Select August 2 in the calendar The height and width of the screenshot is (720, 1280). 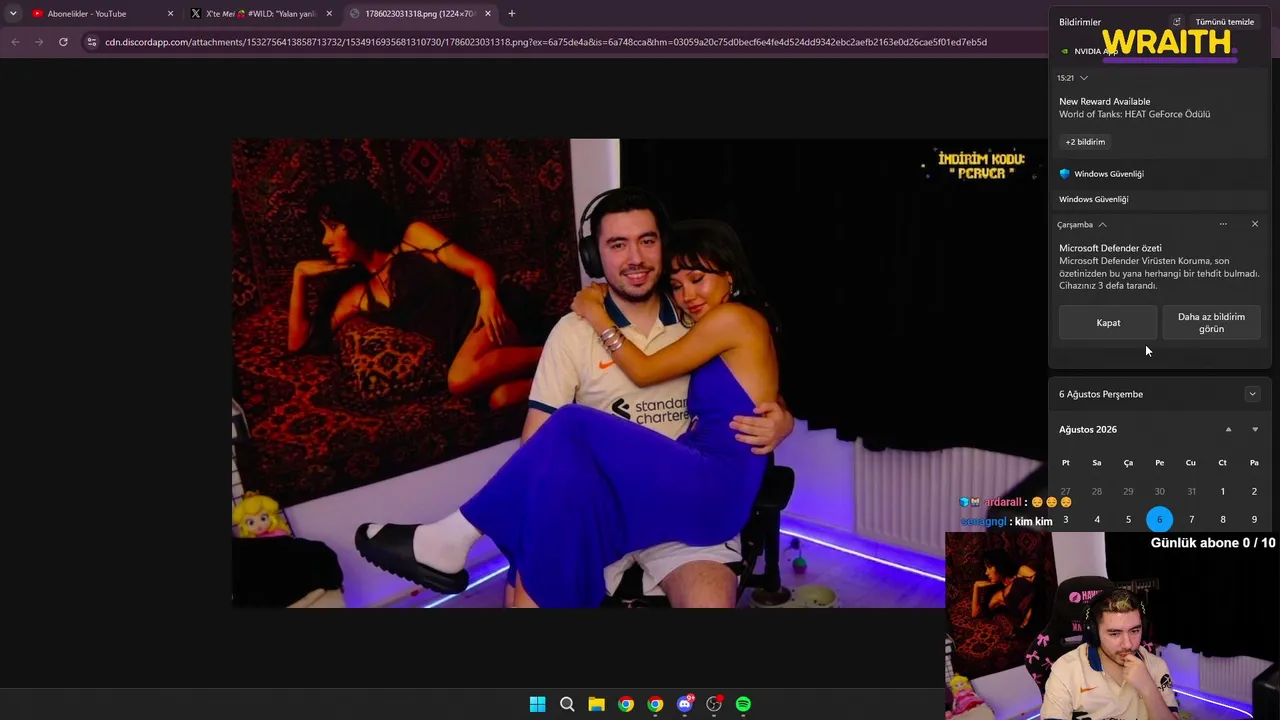(x=1254, y=491)
